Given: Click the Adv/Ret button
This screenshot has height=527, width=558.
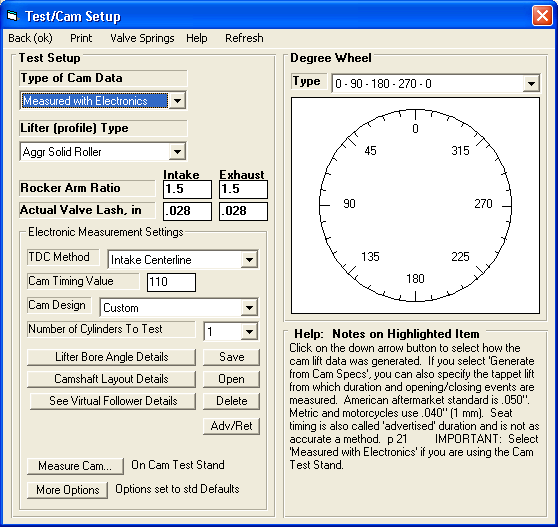Looking at the screenshot, I should point(231,426).
